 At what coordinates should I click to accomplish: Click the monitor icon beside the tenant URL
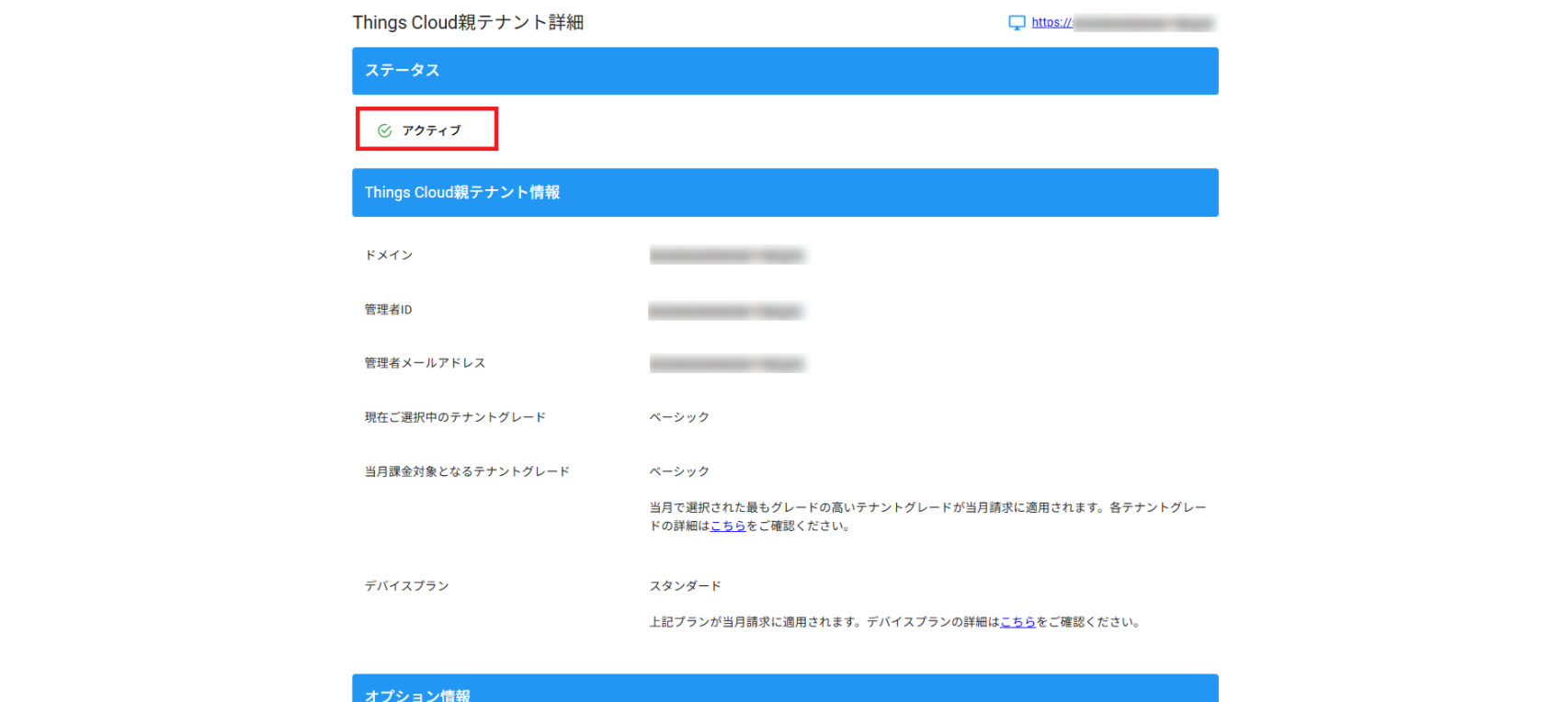point(1017,23)
